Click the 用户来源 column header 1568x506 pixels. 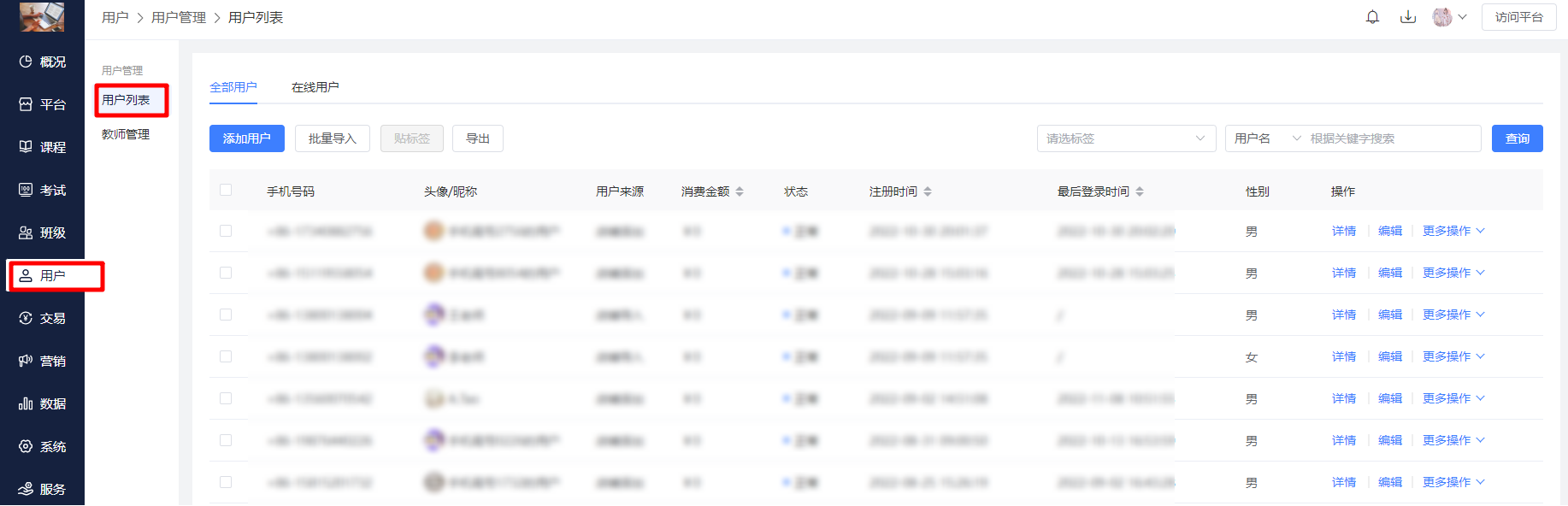pos(620,191)
